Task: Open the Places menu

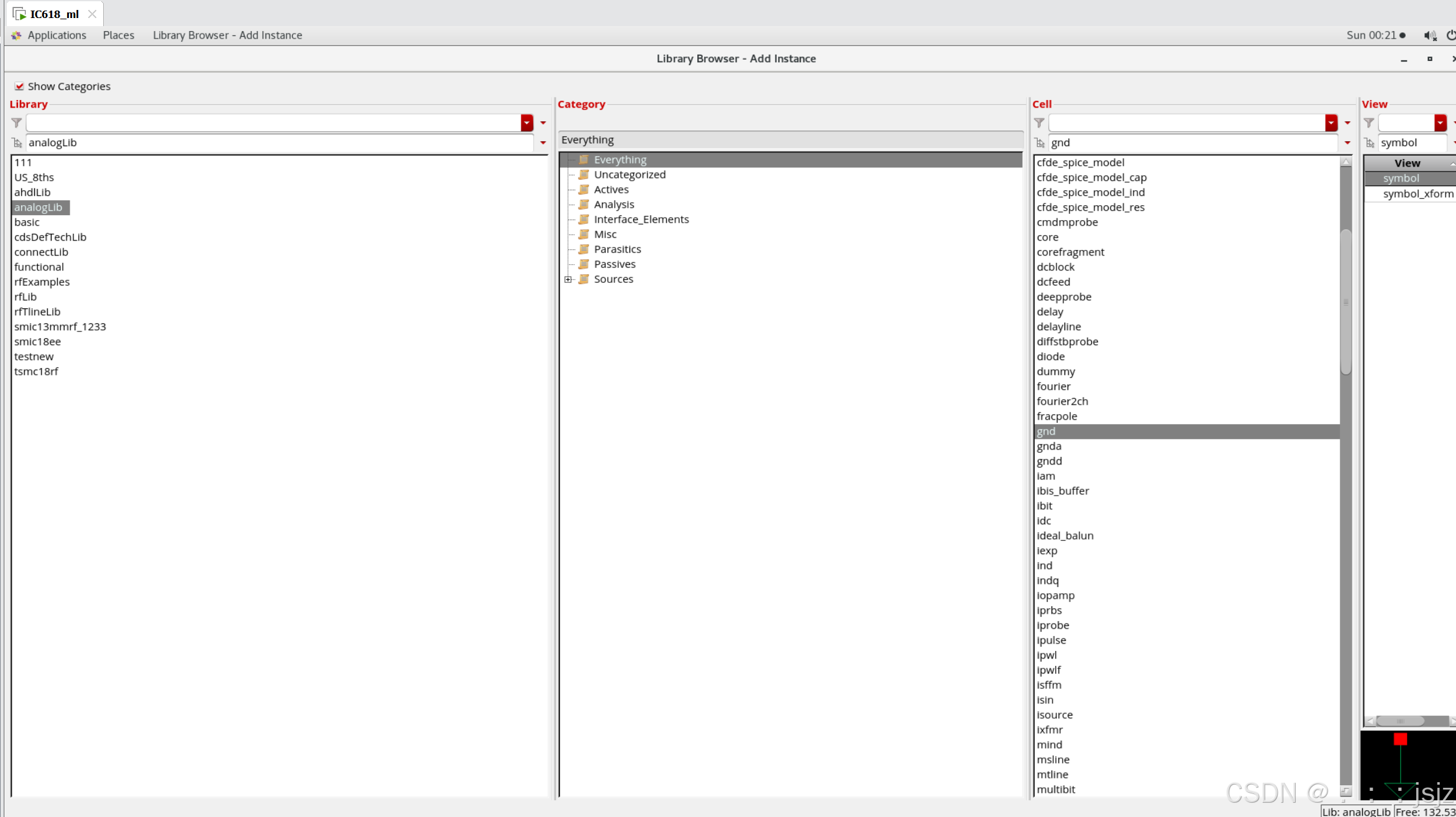Action: pyautogui.click(x=118, y=35)
